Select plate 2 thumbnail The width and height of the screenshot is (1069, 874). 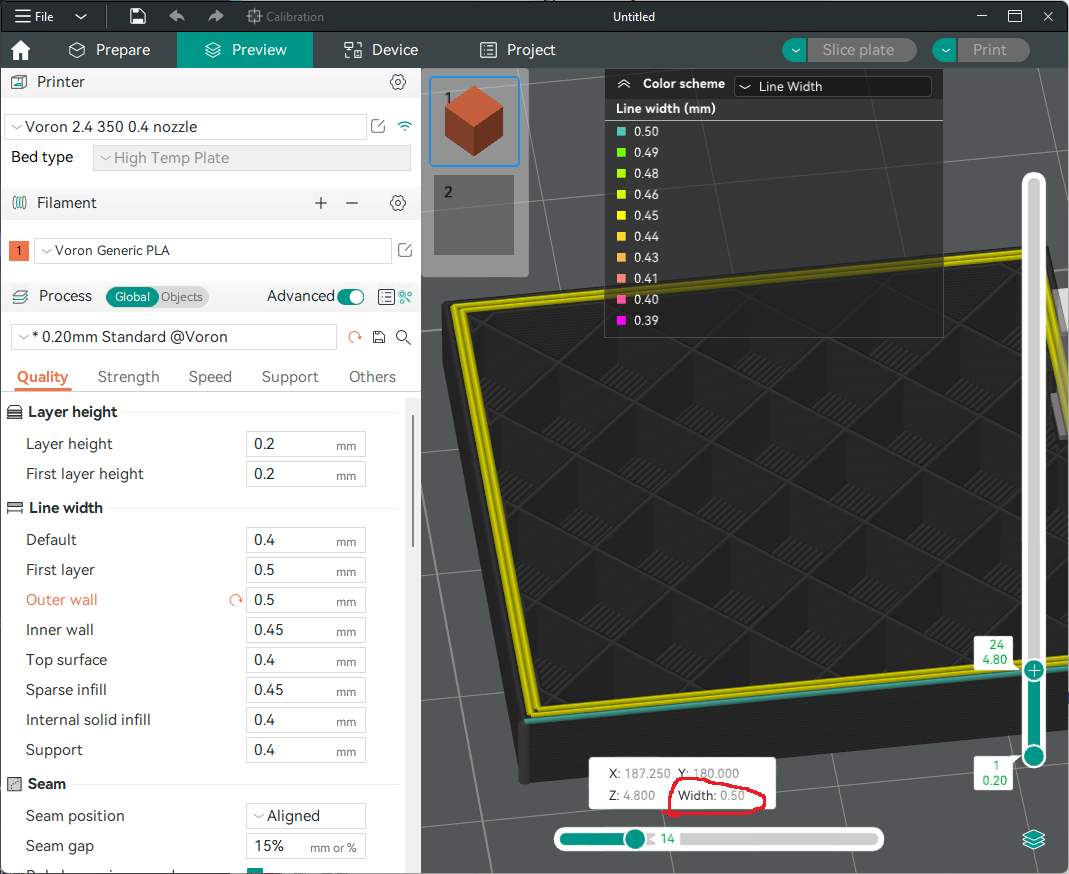coord(474,214)
